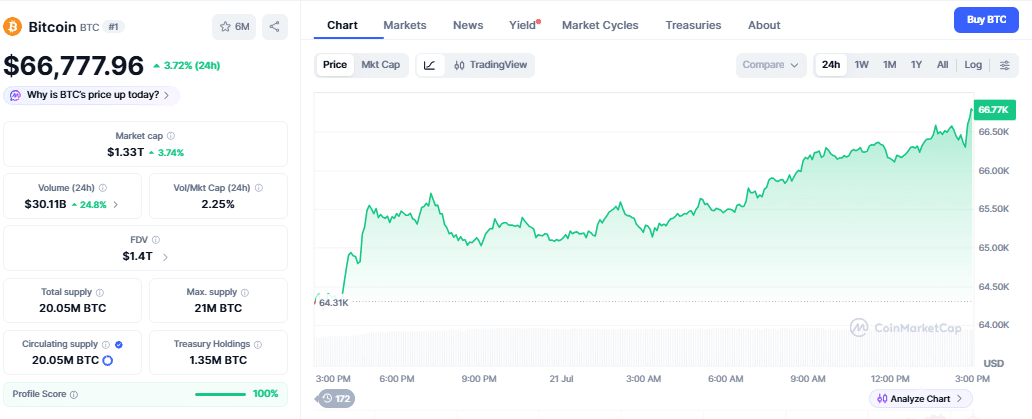
Task: Click FDV info icon
Action: [x=156, y=240]
